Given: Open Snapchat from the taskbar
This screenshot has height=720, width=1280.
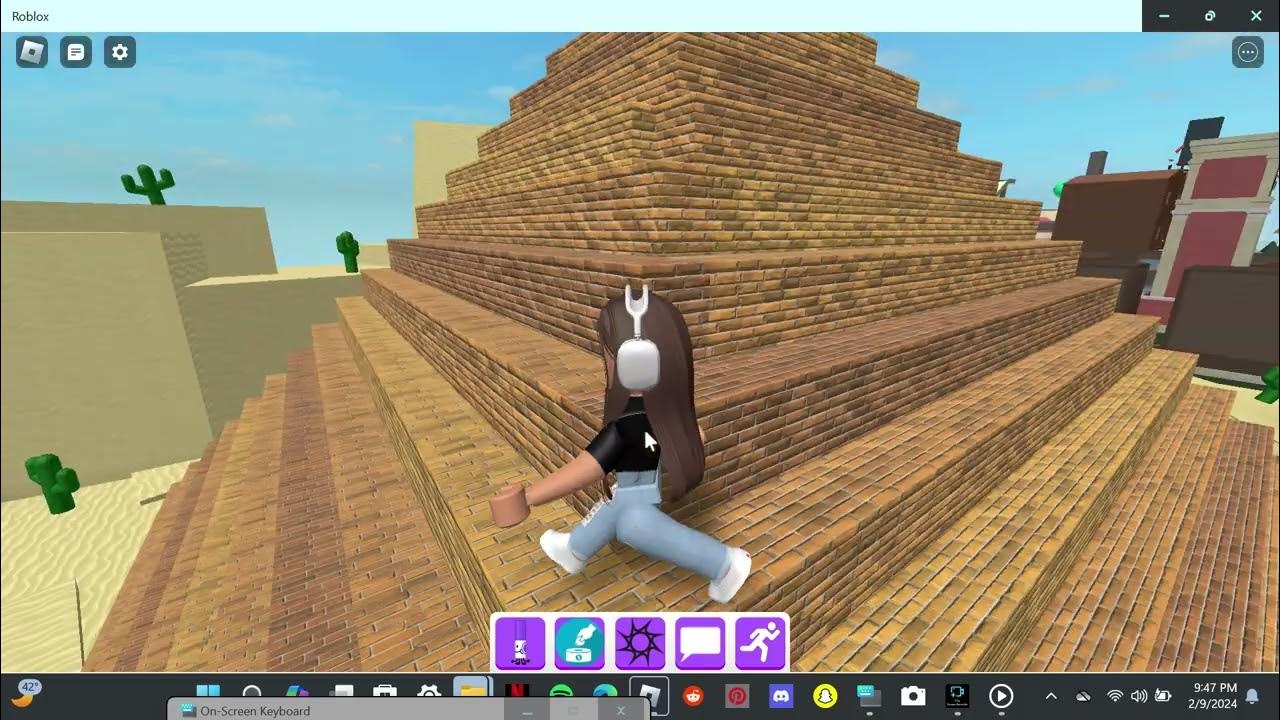Looking at the screenshot, I should pos(825,696).
